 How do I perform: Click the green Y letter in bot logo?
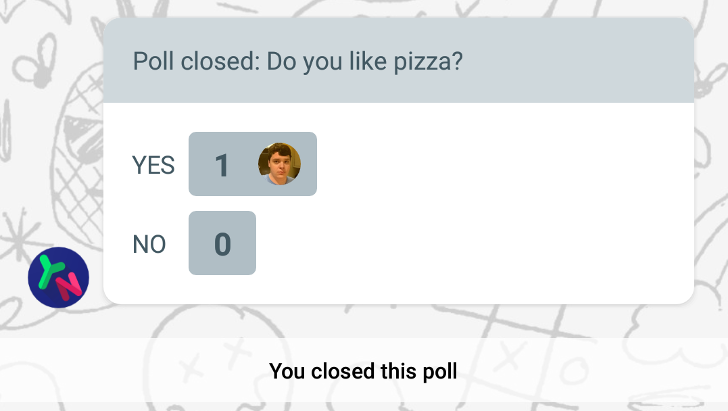50,272
